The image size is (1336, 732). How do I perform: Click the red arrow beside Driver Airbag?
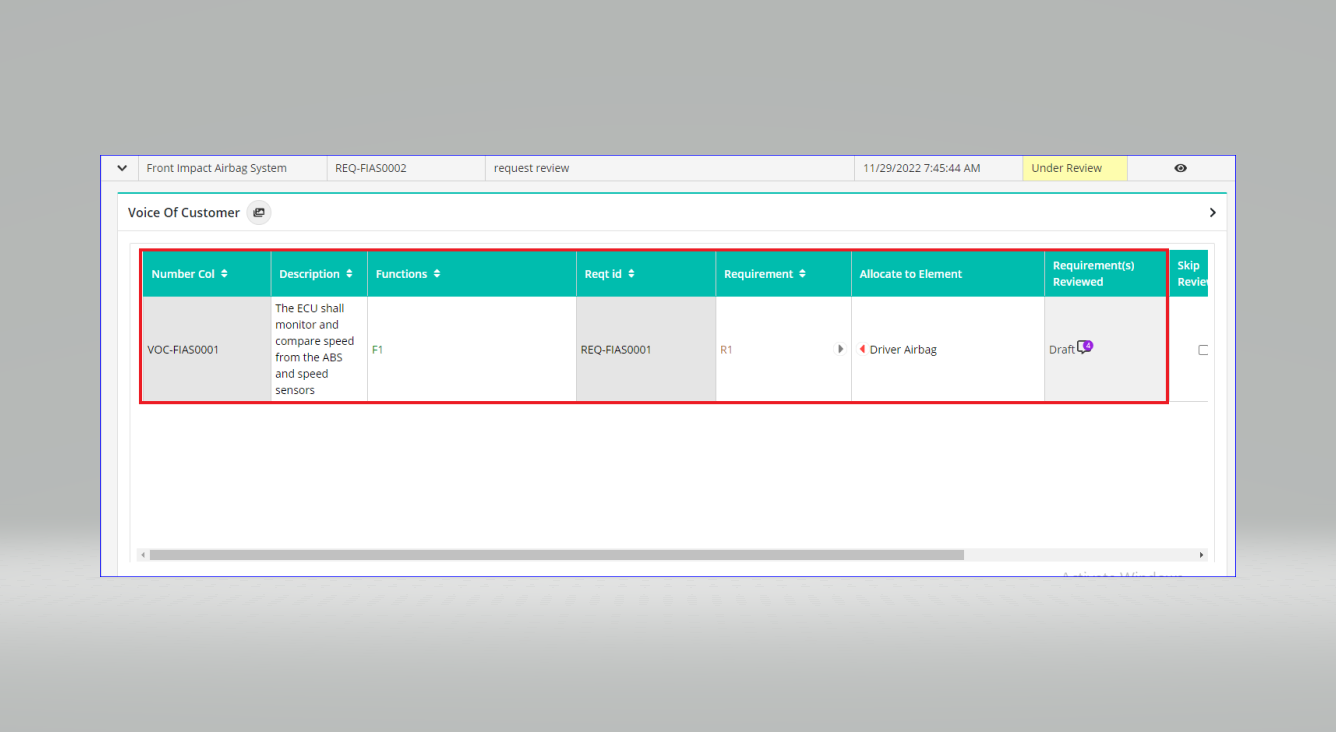click(x=862, y=349)
